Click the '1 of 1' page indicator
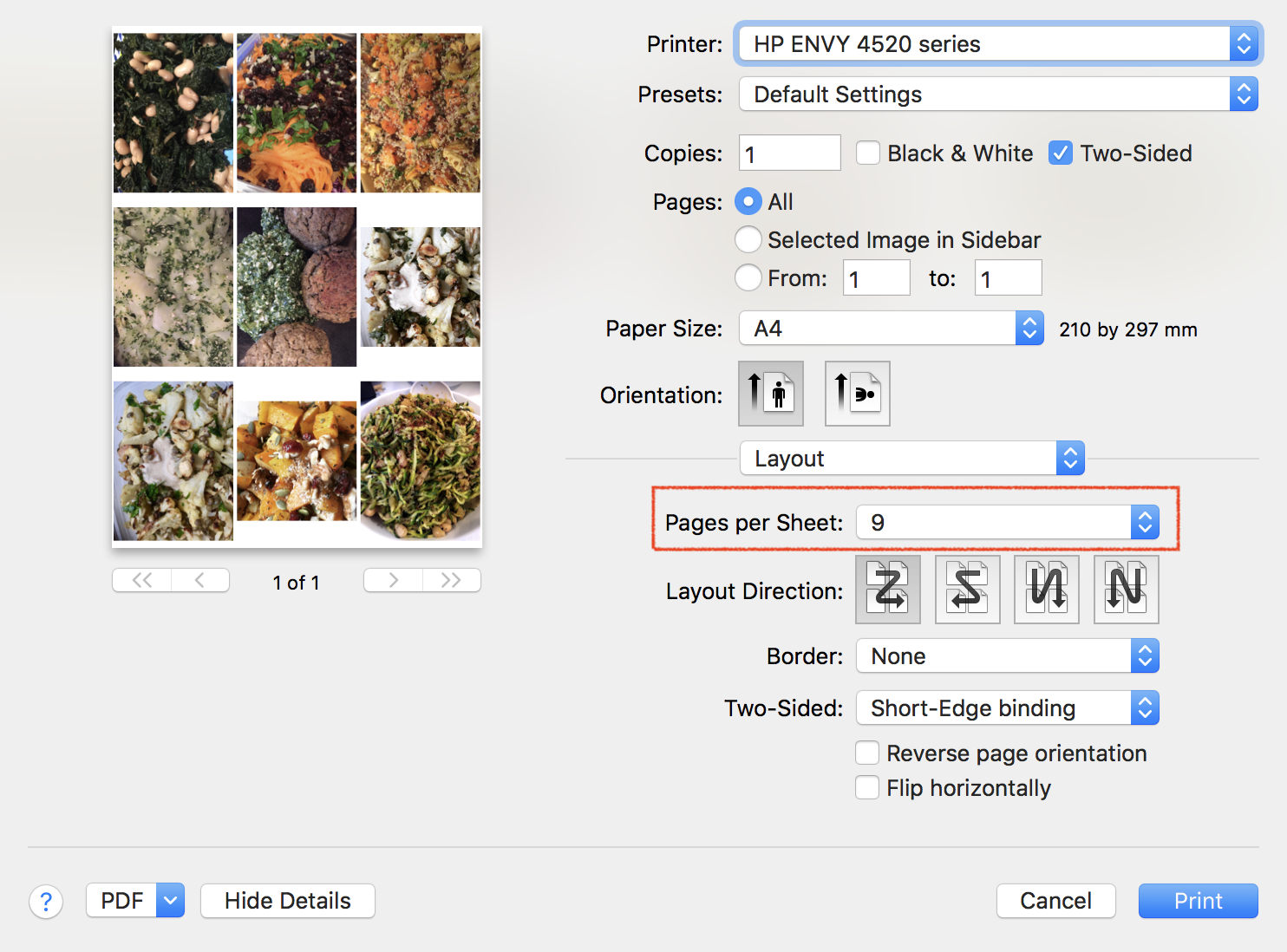This screenshot has height=952, width=1287. pos(297,583)
